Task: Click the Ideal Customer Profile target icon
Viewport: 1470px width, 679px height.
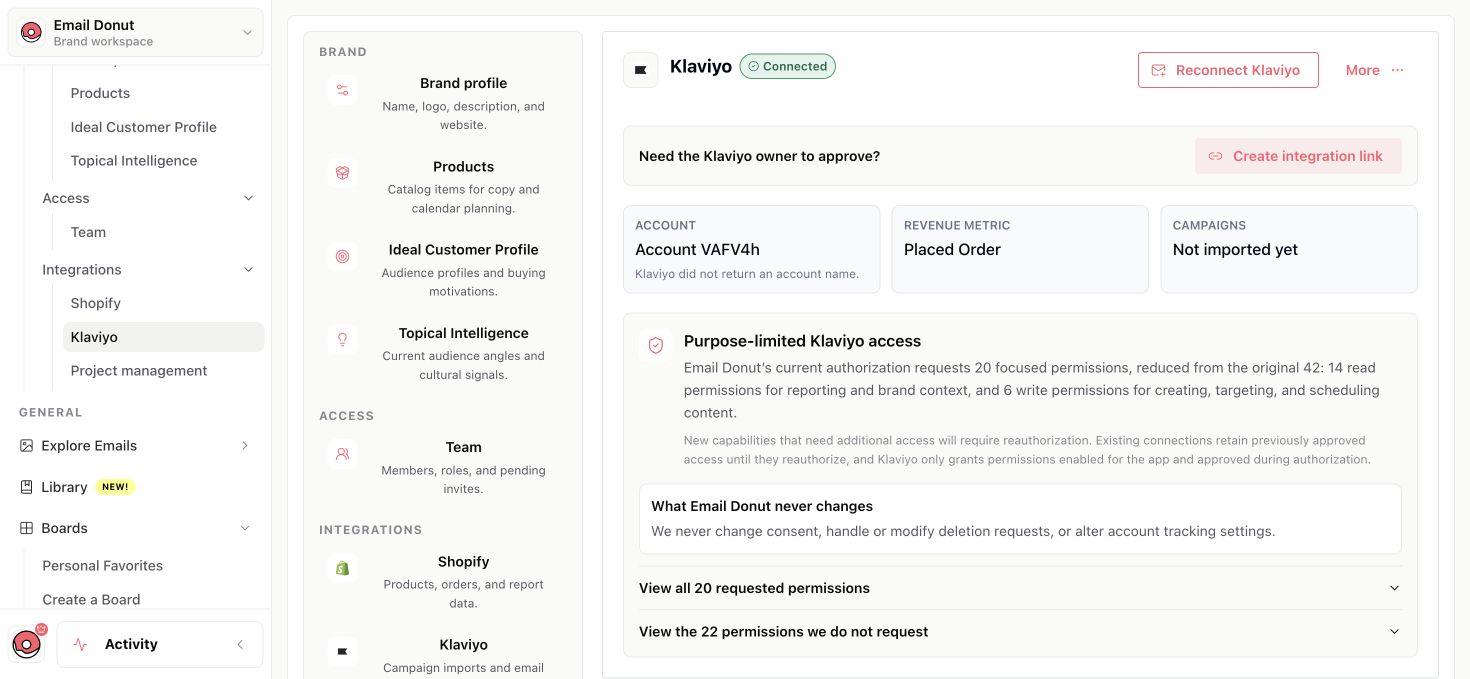Action: (342, 256)
